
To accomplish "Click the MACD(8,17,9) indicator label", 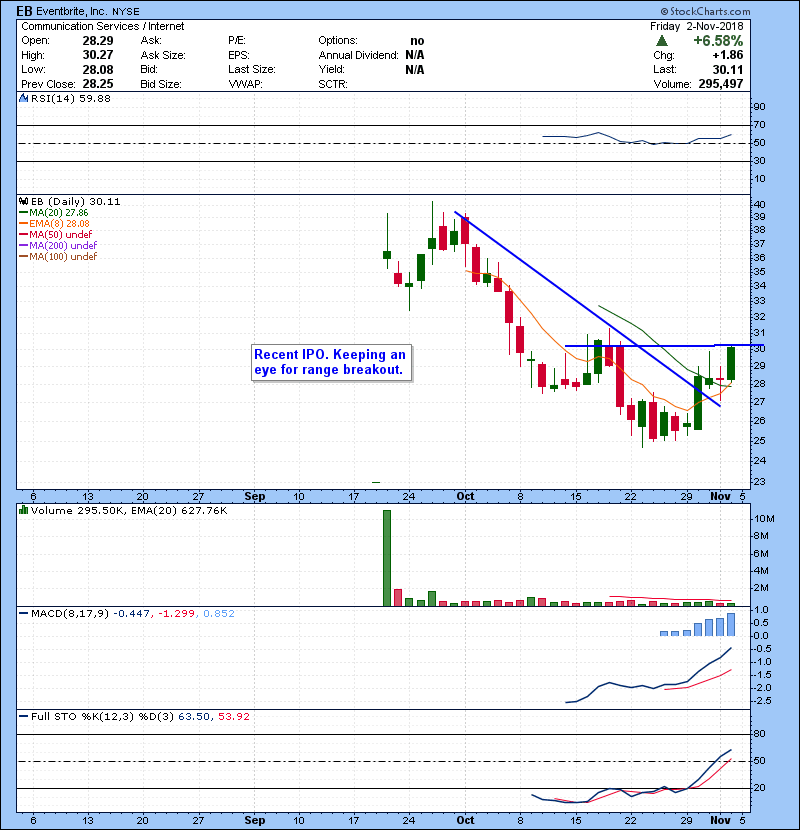I will tap(70, 614).
